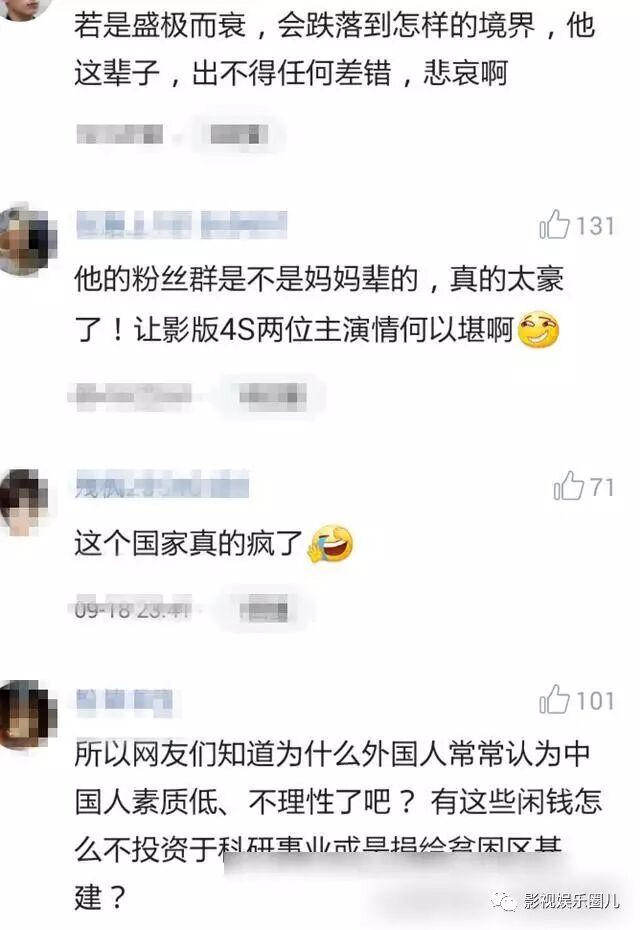The width and height of the screenshot is (640, 930).
Task: Open avatar beside 他的粉丝群 comment
Action: click(27, 240)
